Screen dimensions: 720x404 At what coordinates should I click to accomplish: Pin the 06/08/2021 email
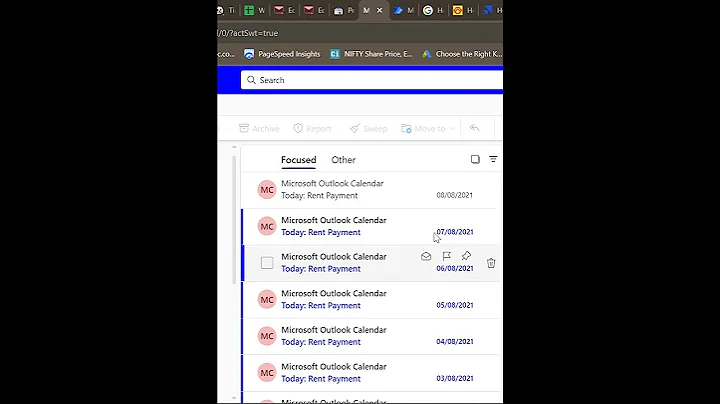pos(466,256)
